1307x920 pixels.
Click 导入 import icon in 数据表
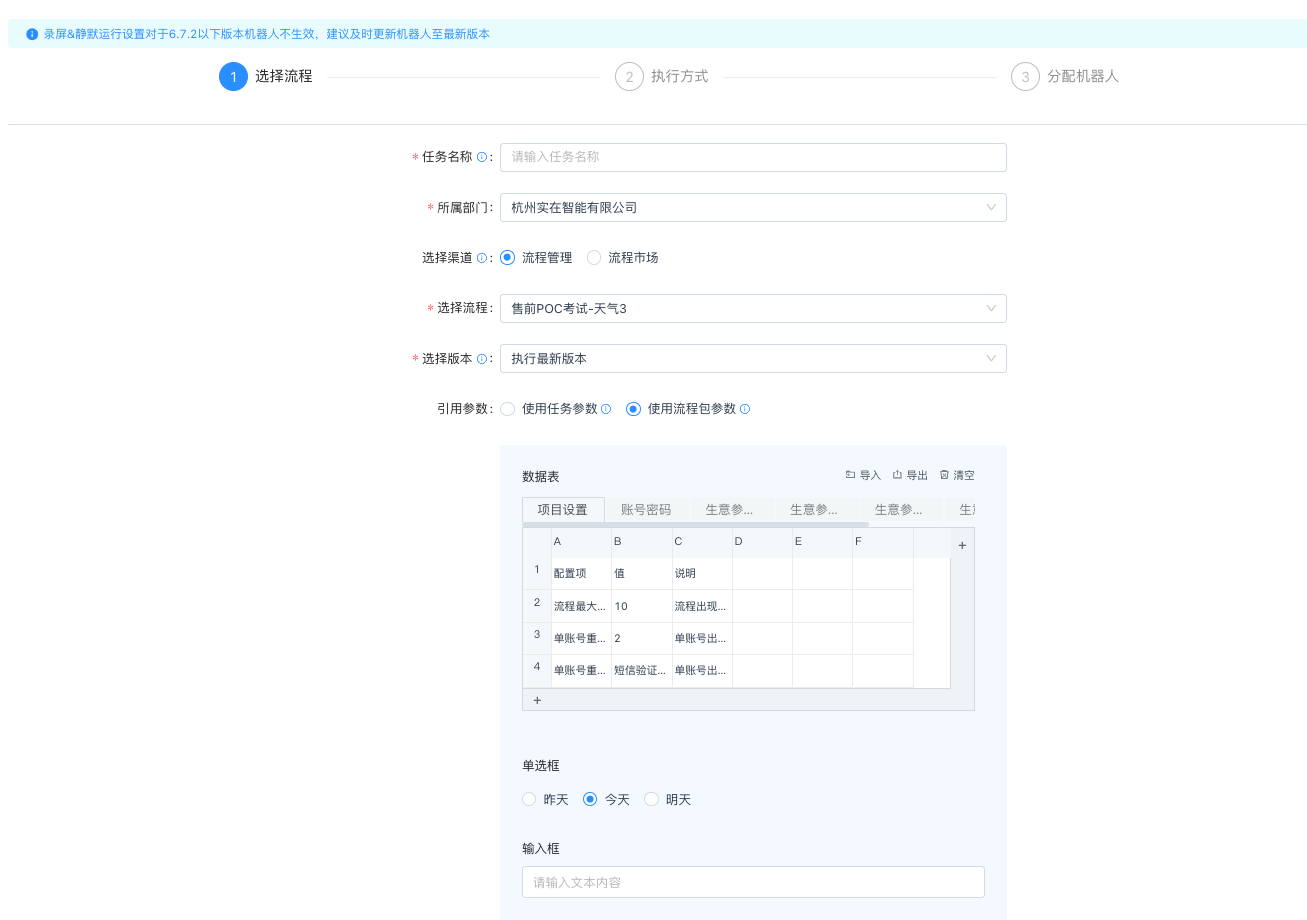click(850, 475)
